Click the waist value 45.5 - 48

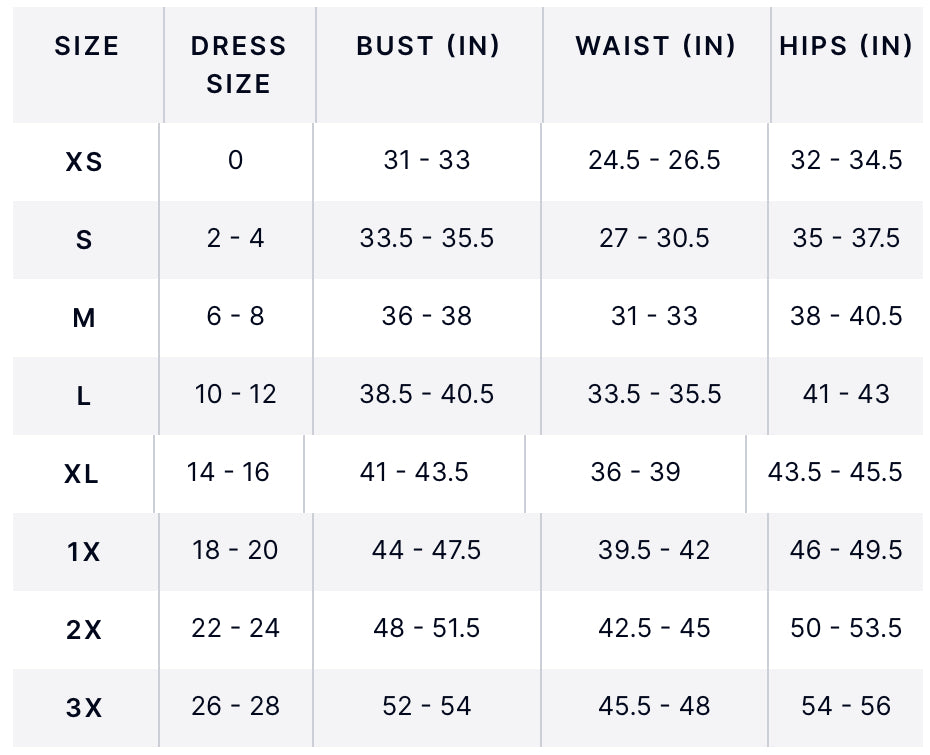point(654,706)
